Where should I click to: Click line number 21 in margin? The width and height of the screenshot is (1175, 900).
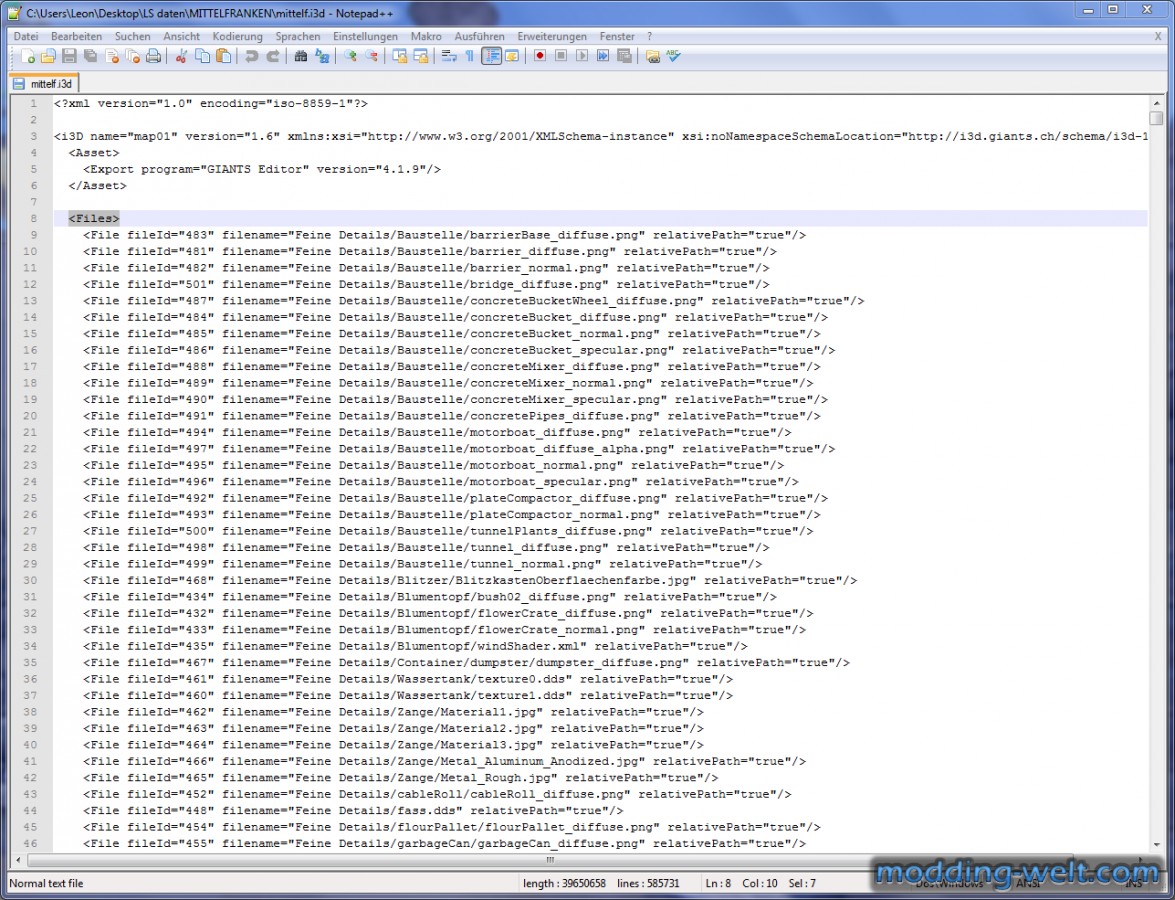point(30,432)
